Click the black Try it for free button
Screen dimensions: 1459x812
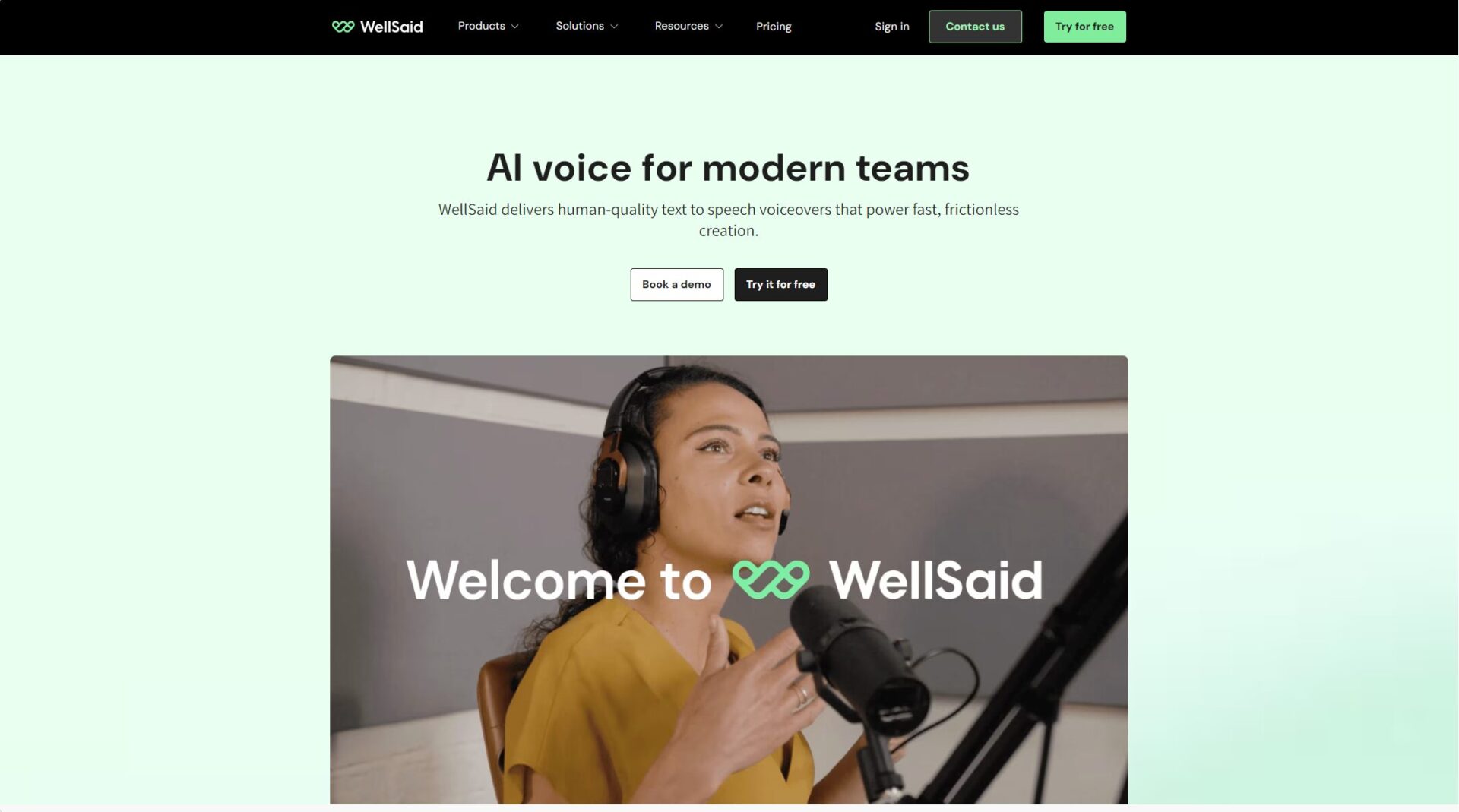pyautogui.click(x=780, y=284)
